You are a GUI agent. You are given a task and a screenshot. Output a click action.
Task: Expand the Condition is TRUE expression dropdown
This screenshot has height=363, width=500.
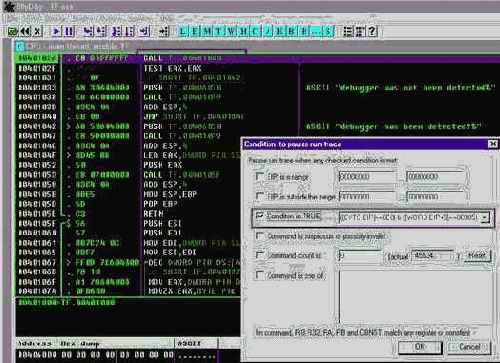point(485,218)
